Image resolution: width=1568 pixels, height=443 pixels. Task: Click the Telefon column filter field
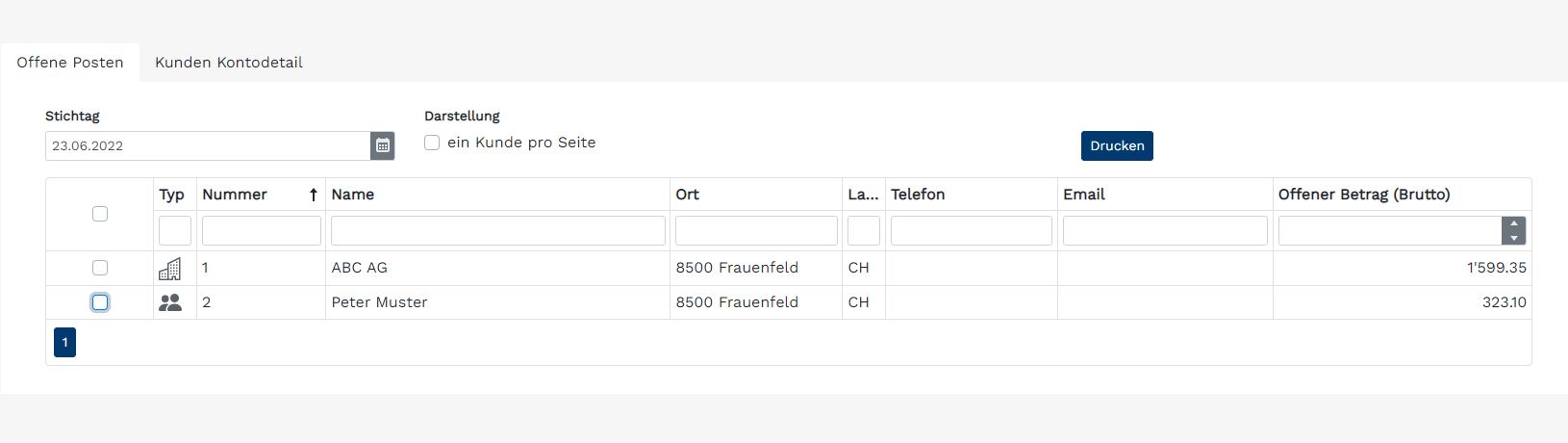pos(972,230)
